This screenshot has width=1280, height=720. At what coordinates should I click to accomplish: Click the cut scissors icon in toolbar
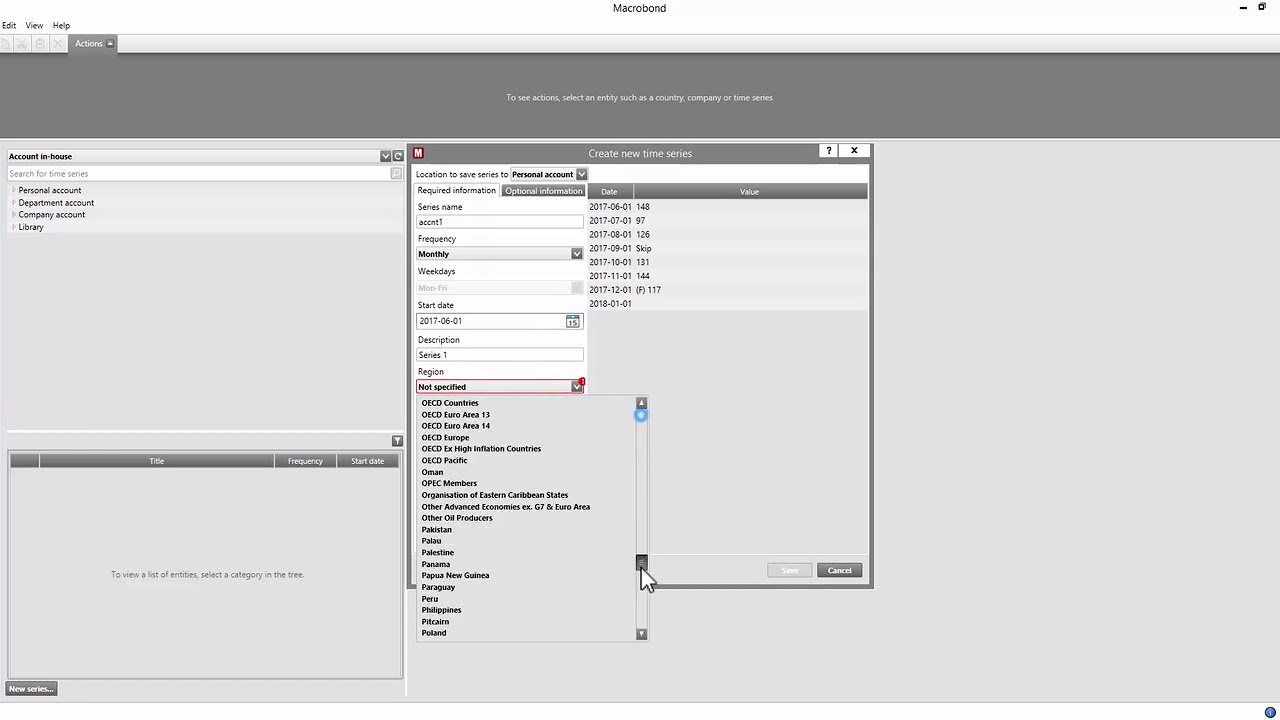coord(22,43)
